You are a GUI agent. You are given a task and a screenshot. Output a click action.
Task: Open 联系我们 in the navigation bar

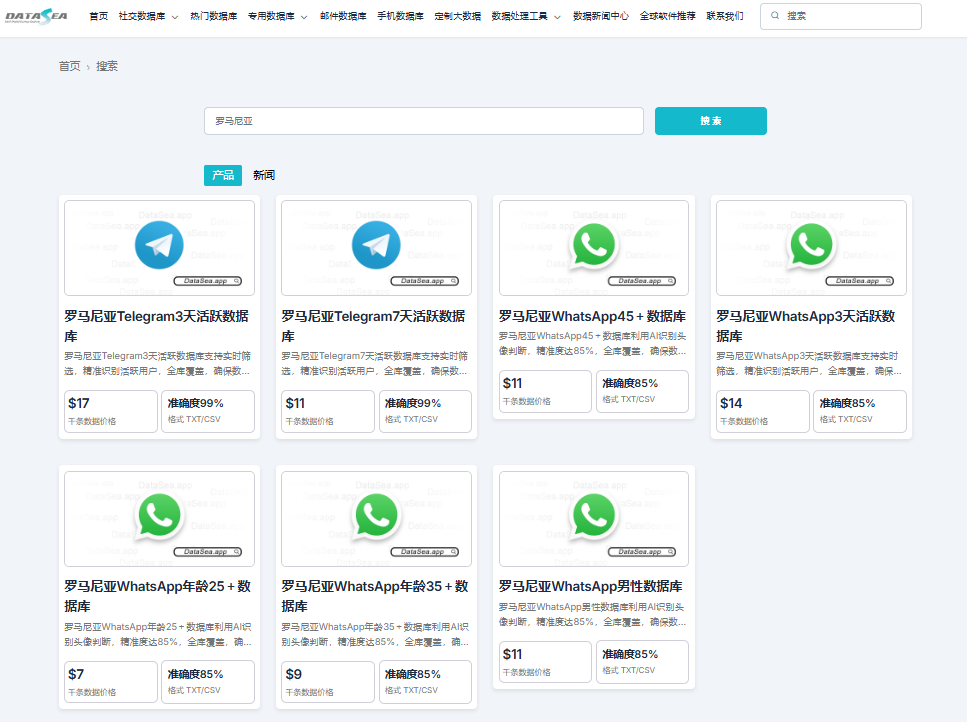(725, 16)
